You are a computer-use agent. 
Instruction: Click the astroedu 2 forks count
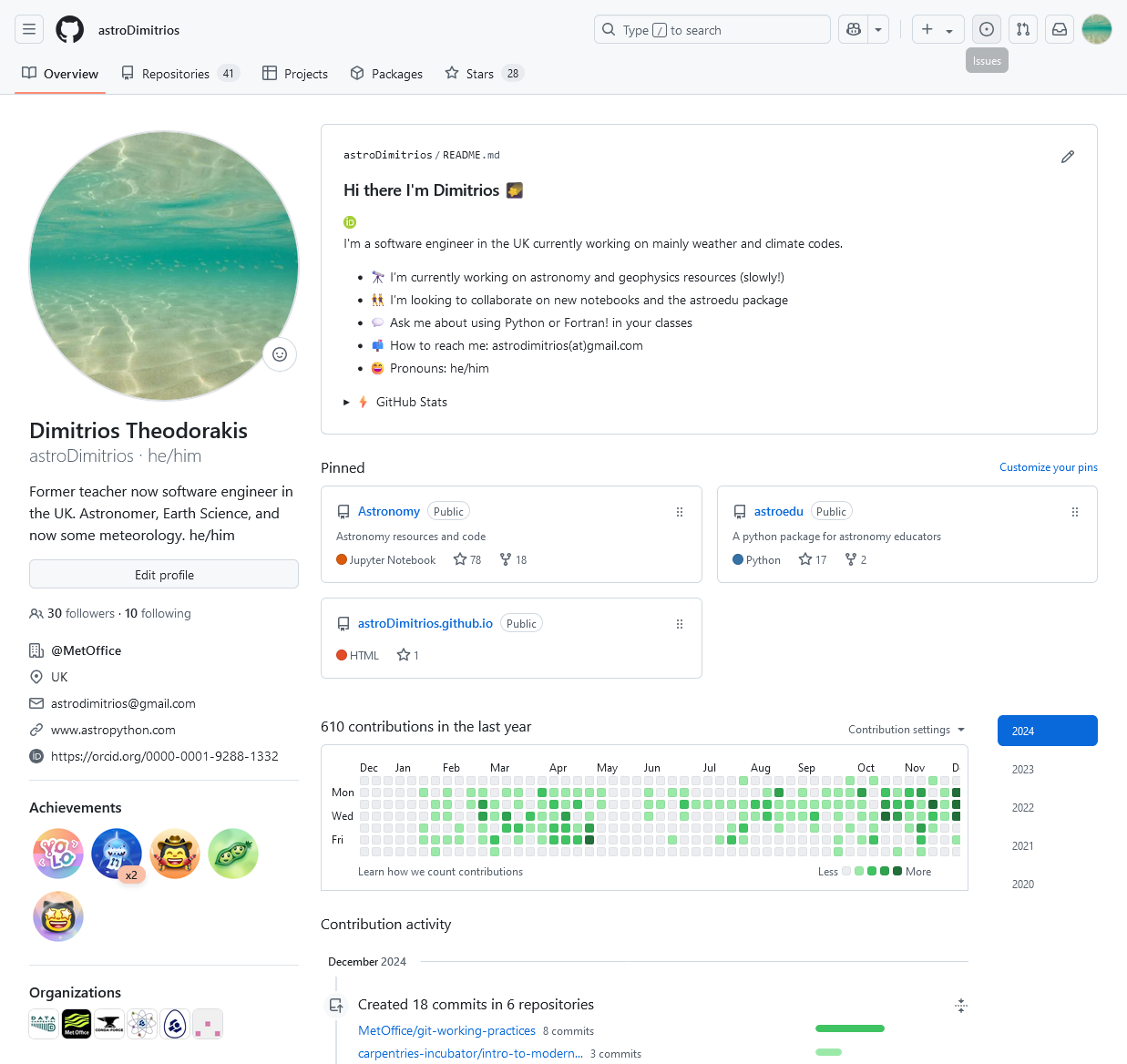click(856, 560)
